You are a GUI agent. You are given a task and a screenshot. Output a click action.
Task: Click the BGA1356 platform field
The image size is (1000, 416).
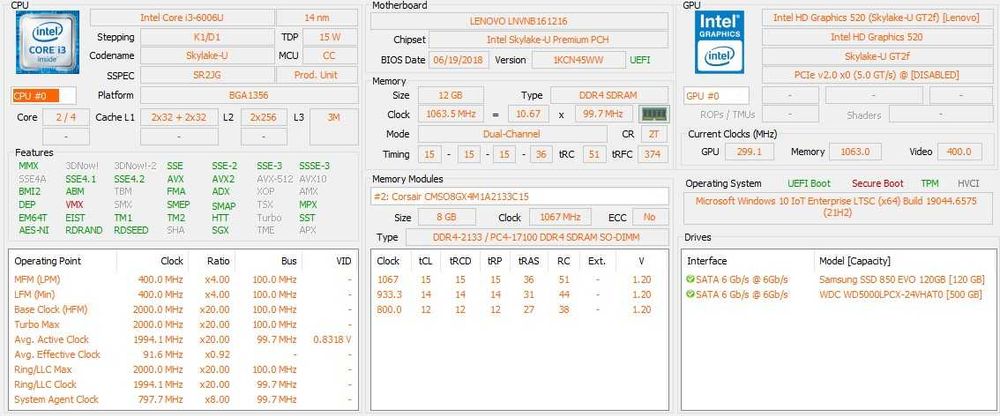(249, 95)
